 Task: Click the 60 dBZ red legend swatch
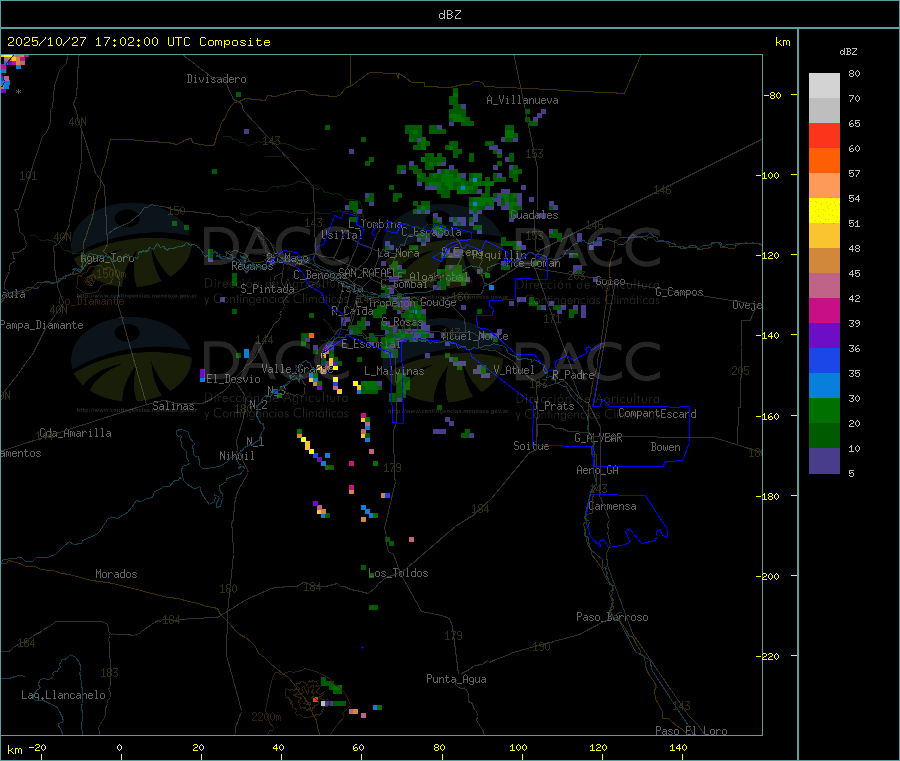click(824, 135)
